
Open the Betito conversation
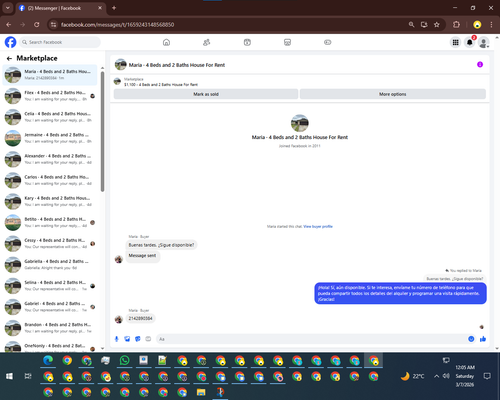[50, 222]
